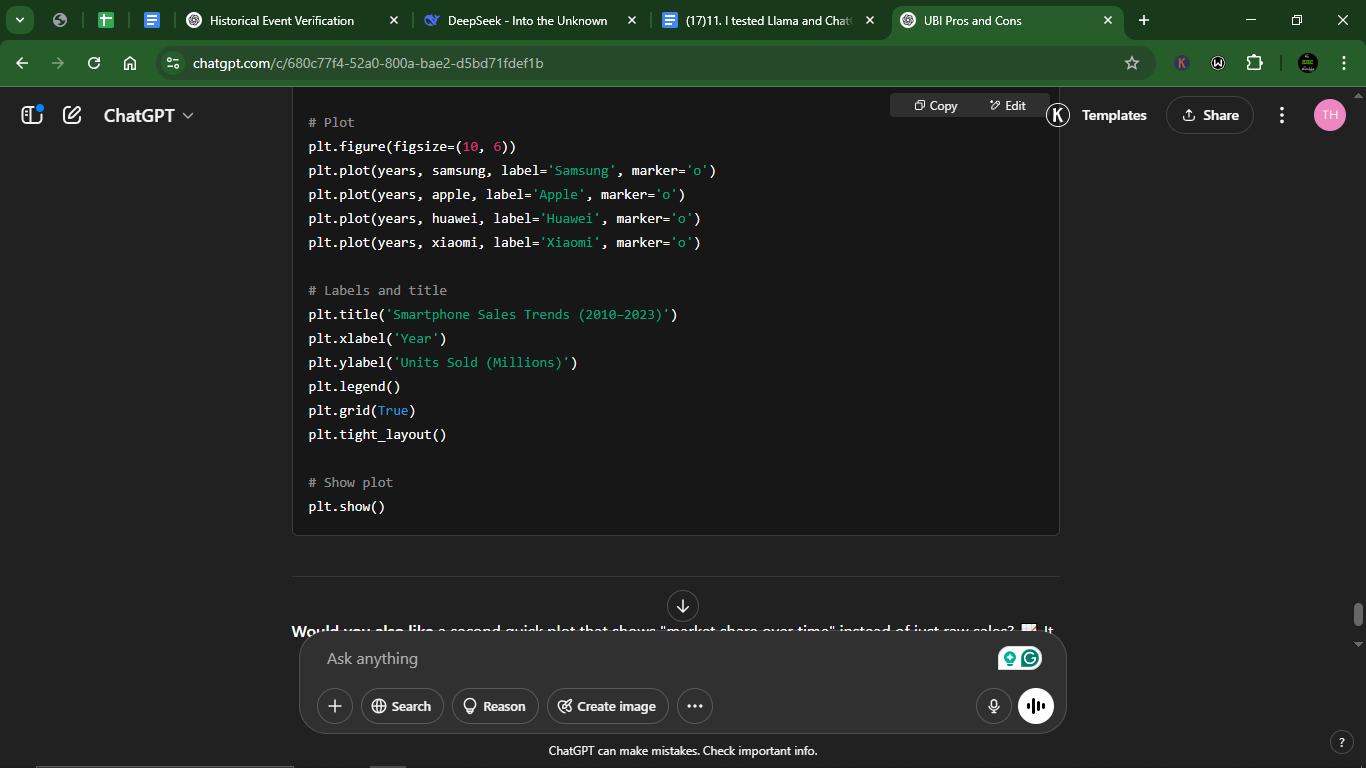Edit the code block

(1007, 105)
